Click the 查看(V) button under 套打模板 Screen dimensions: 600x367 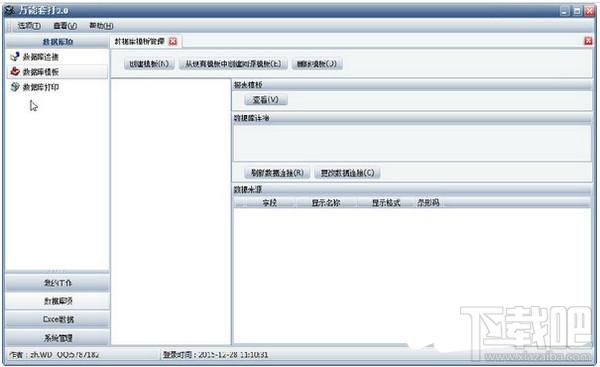(266, 99)
